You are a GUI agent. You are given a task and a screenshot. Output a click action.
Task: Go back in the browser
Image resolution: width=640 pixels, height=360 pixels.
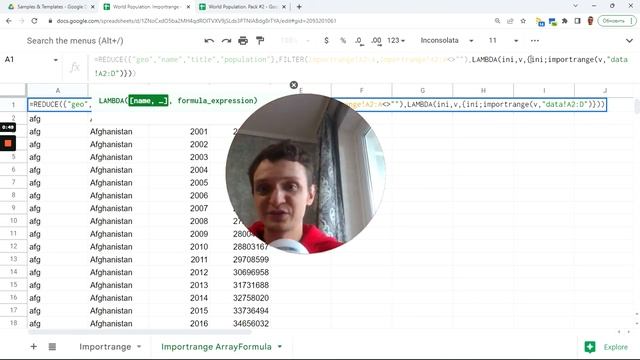click(x=9, y=21)
